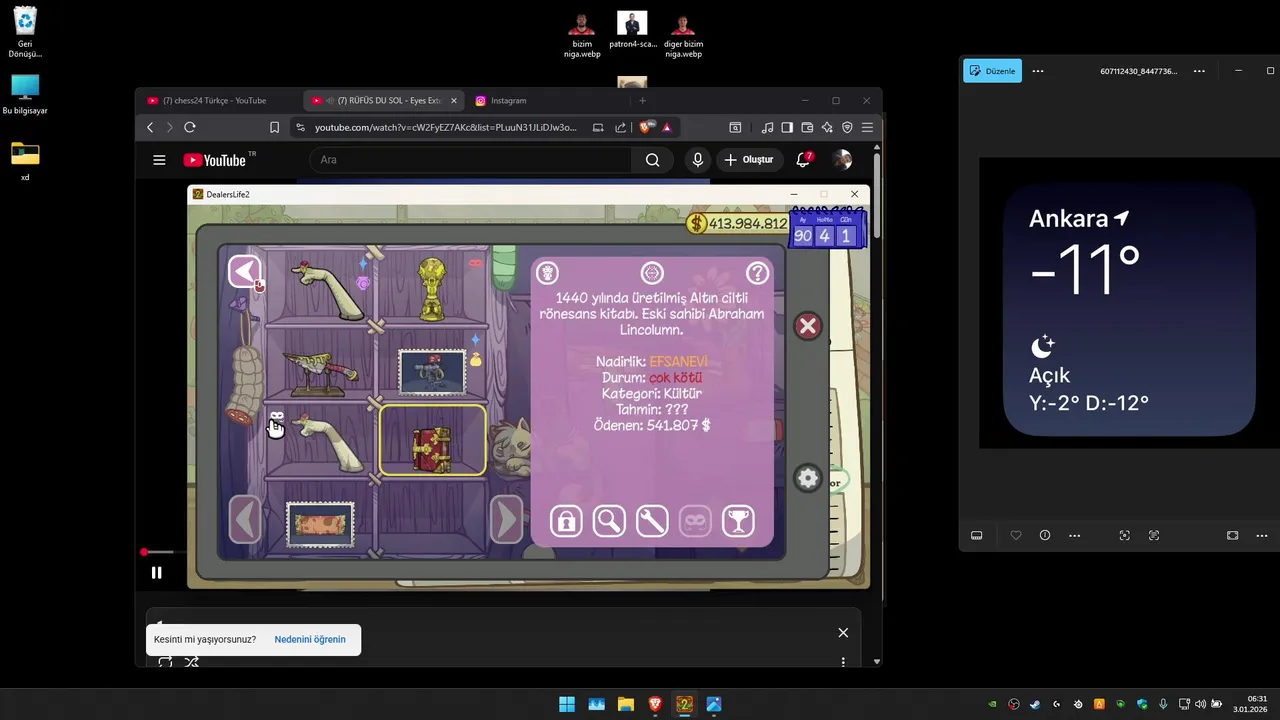Viewport: 1280px width, 720px height.
Task: Enter fullscreen with the Photos bottom-right icon
Action: (x=1232, y=535)
